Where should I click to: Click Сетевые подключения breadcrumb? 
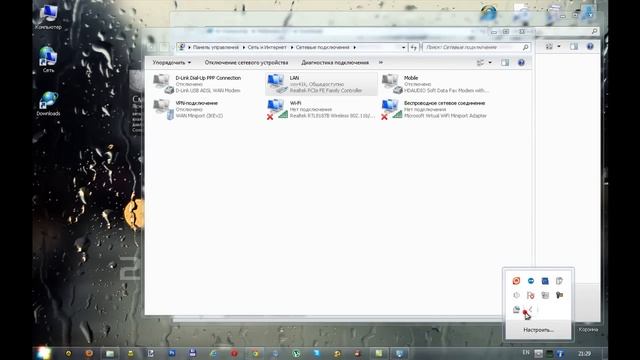tap(322, 47)
